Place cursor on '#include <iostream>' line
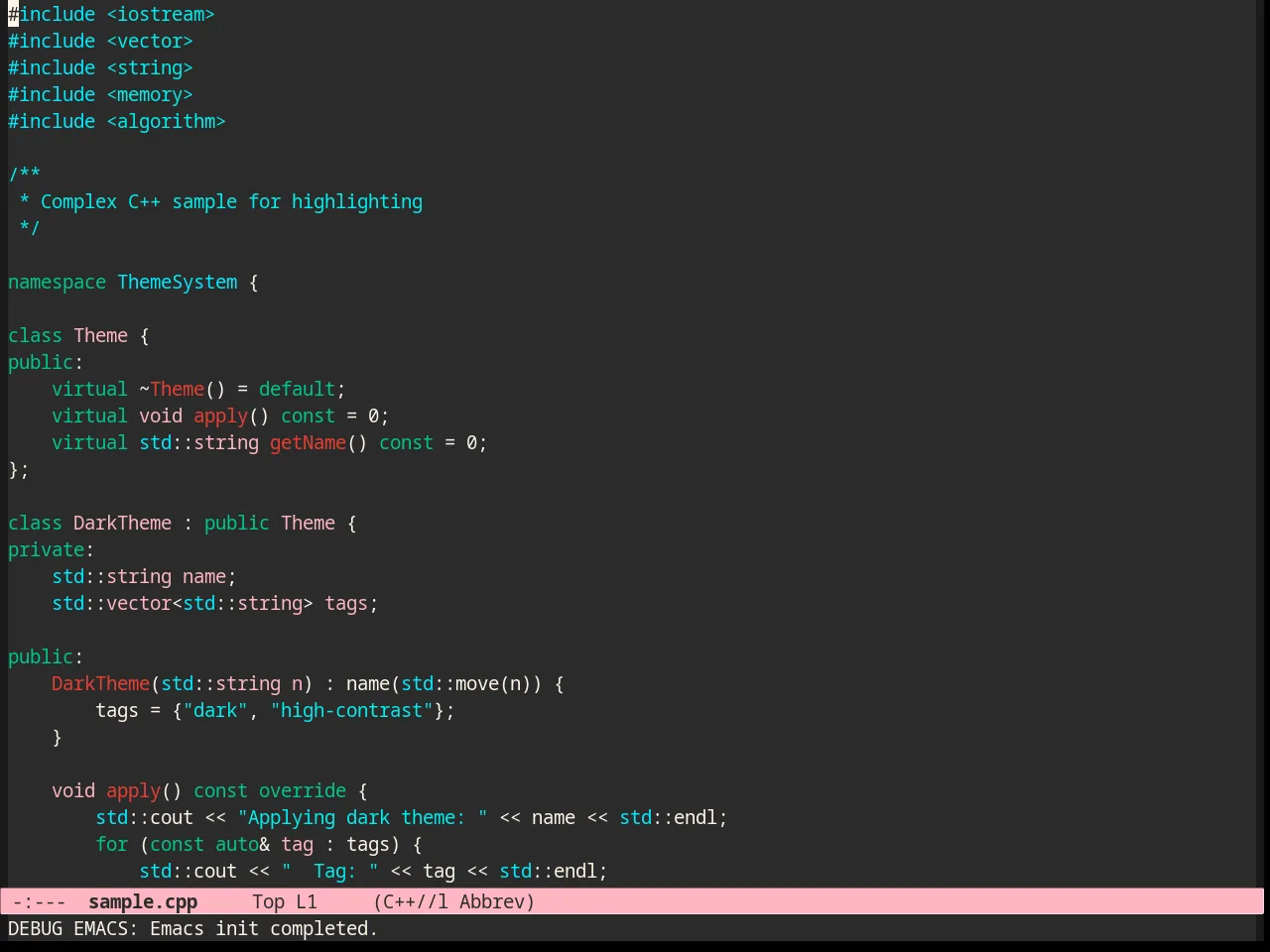This screenshot has width=1270, height=952. [111, 14]
